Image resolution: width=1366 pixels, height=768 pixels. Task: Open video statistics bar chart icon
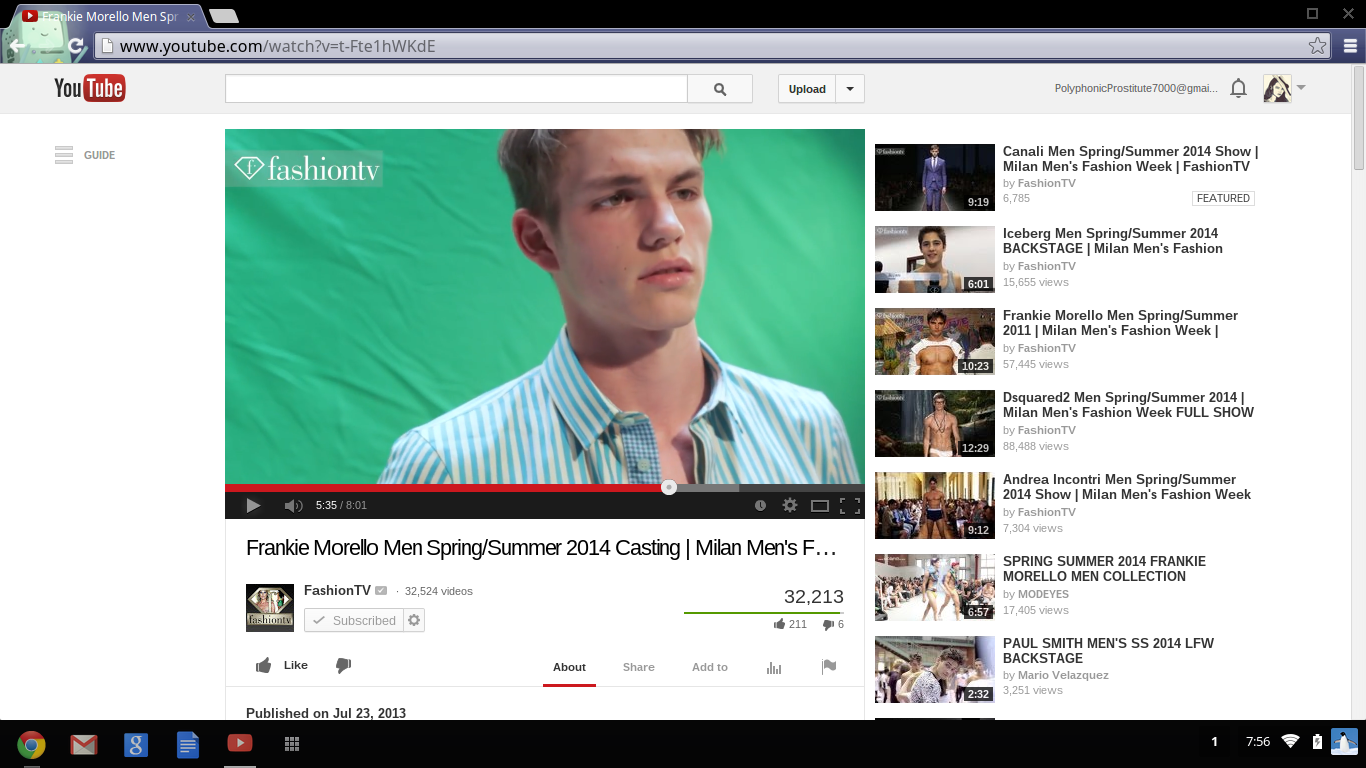[773, 667]
